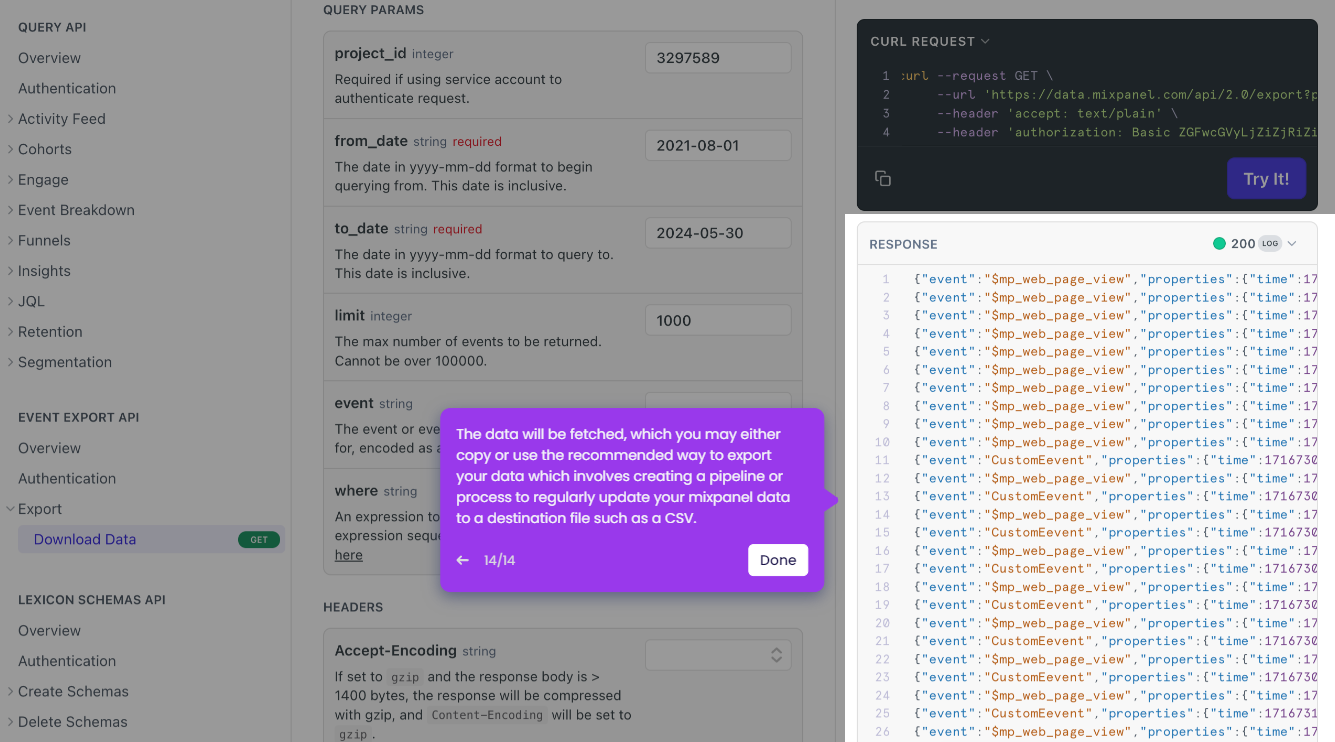
Task: Click the LOG badge next to status 200
Action: pos(1269,243)
